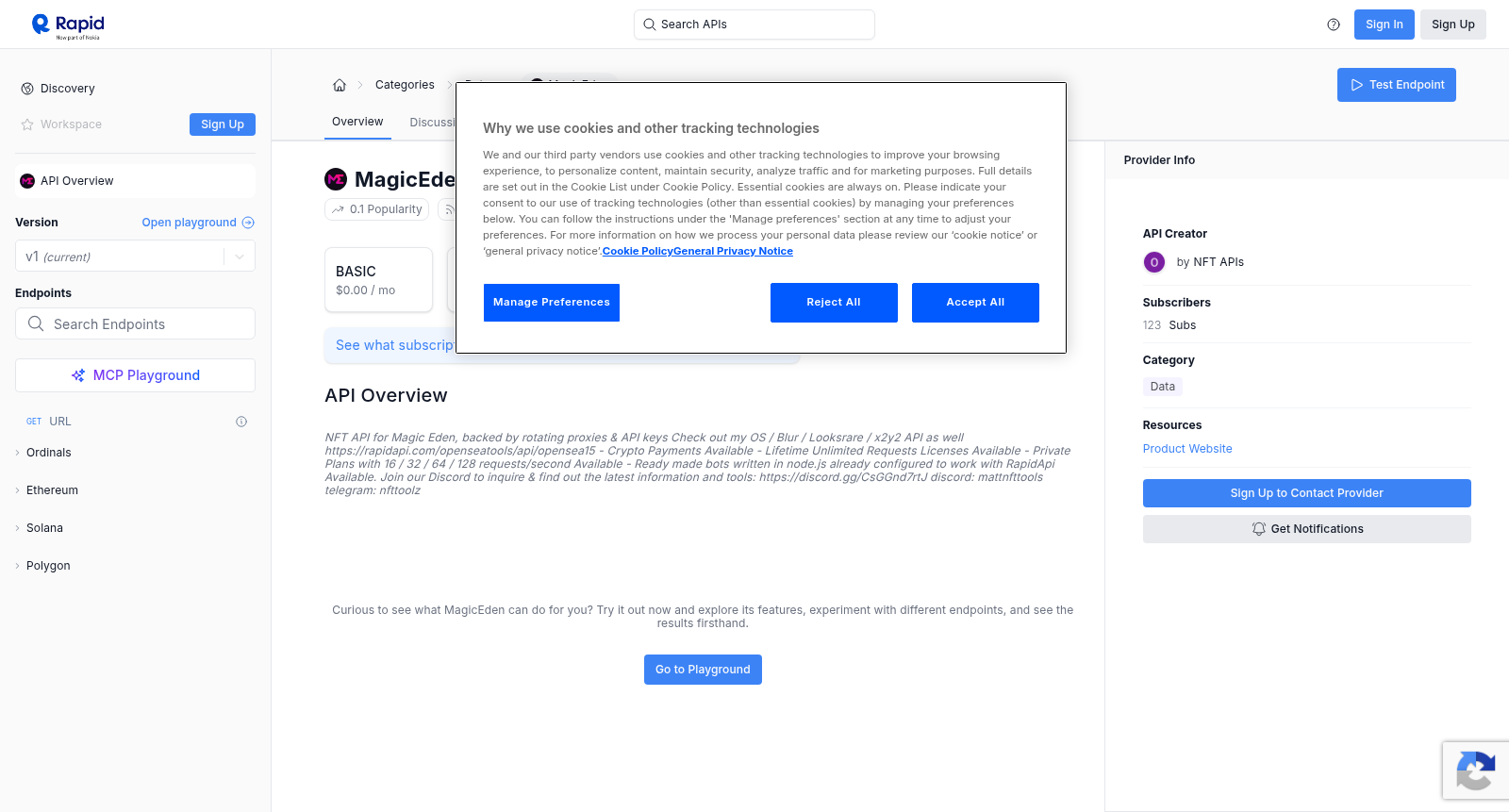Click the sidebar Workspace Sign Up button
The width and height of the screenshot is (1509, 812).
pyautogui.click(x=223, y=124)
